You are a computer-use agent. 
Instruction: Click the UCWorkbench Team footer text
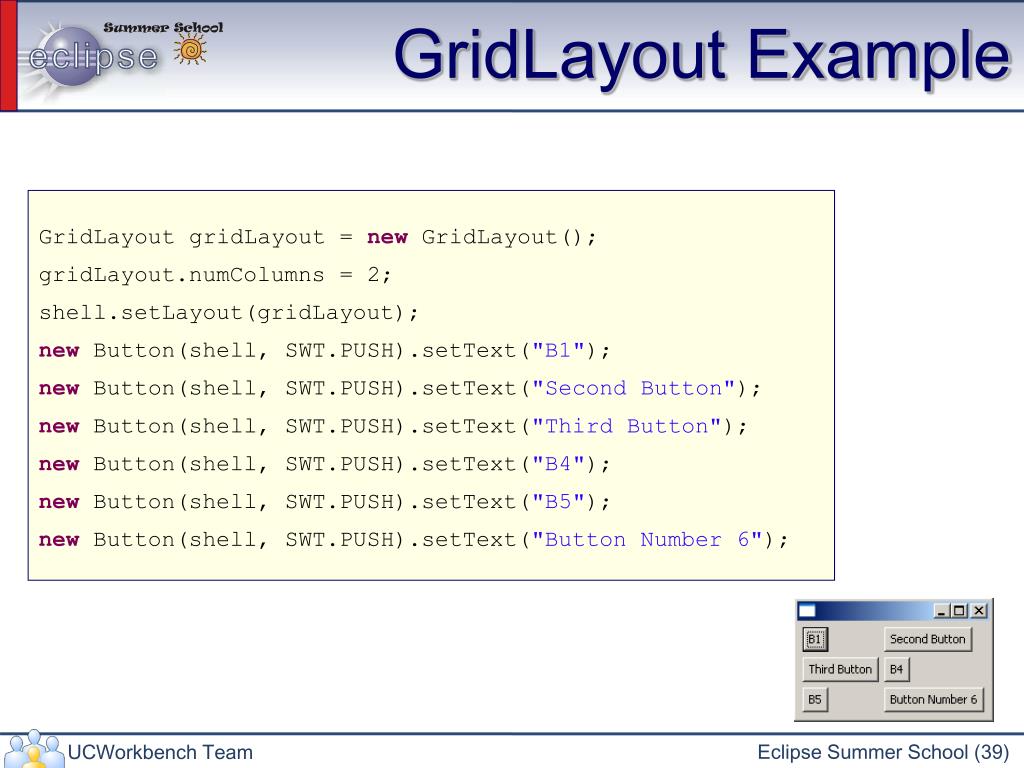(x=160, y=752)
